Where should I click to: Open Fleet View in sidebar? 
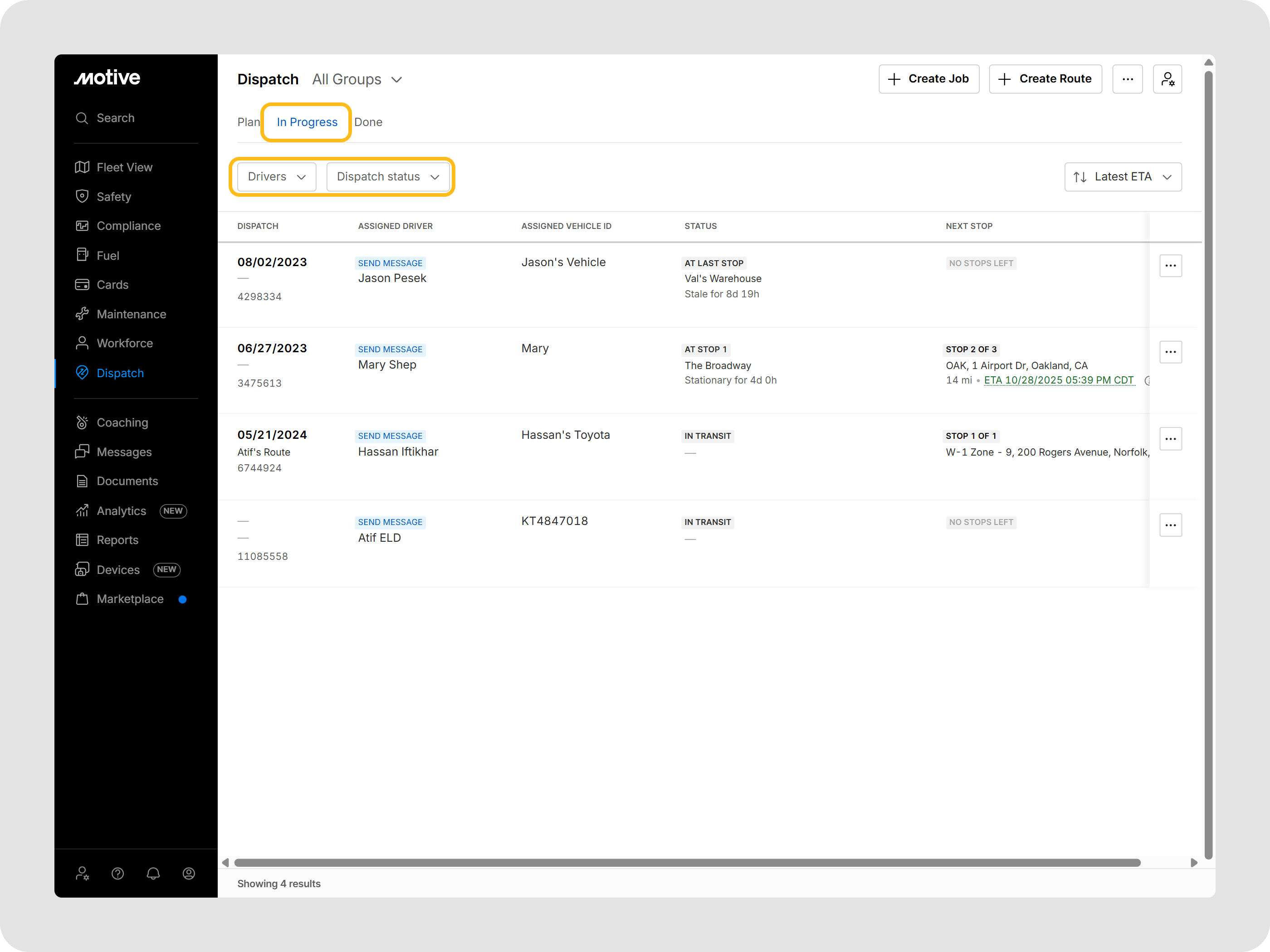coord(124,168)
